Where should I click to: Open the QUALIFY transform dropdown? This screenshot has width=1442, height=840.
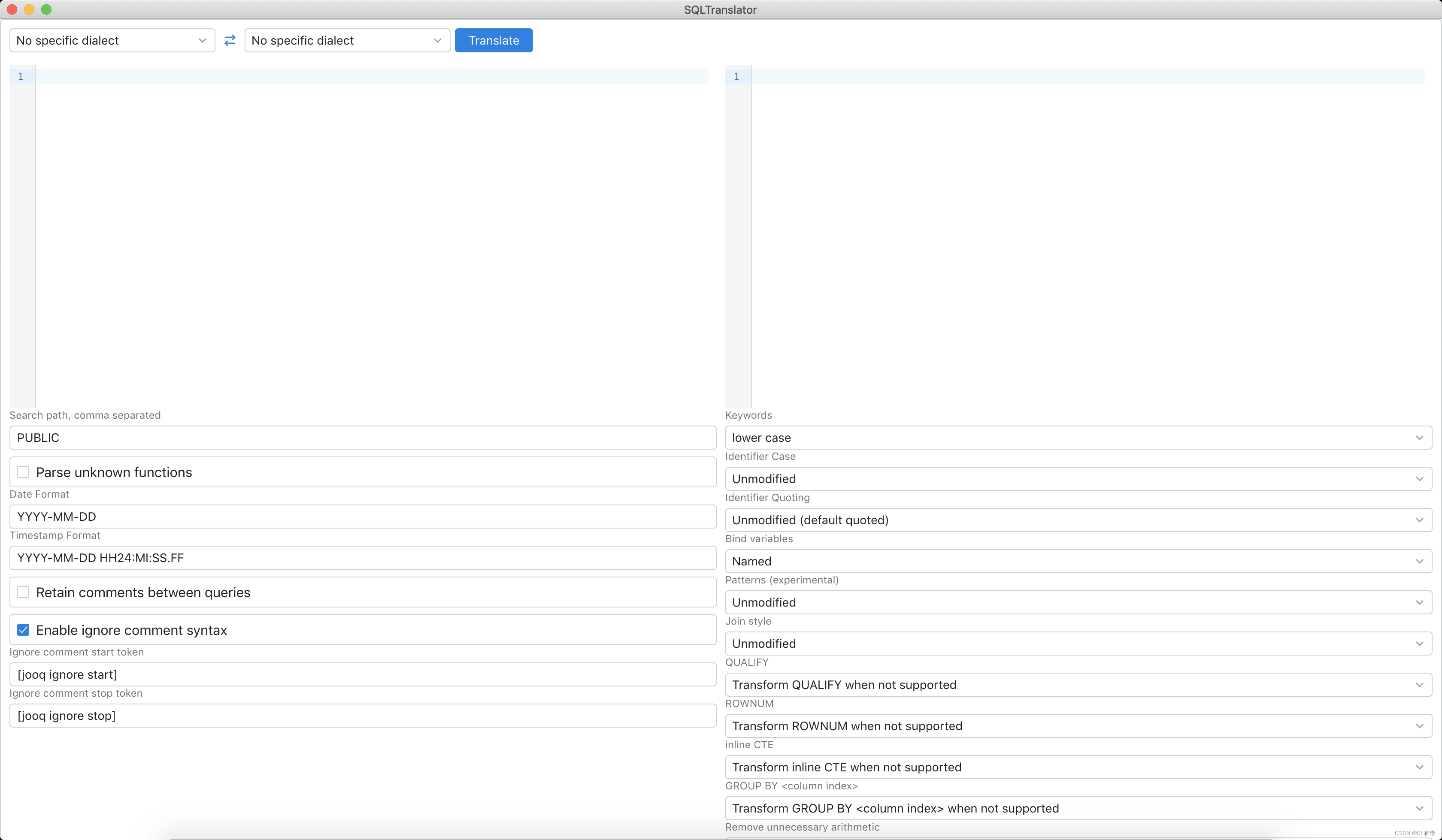tap(1078, 685)
